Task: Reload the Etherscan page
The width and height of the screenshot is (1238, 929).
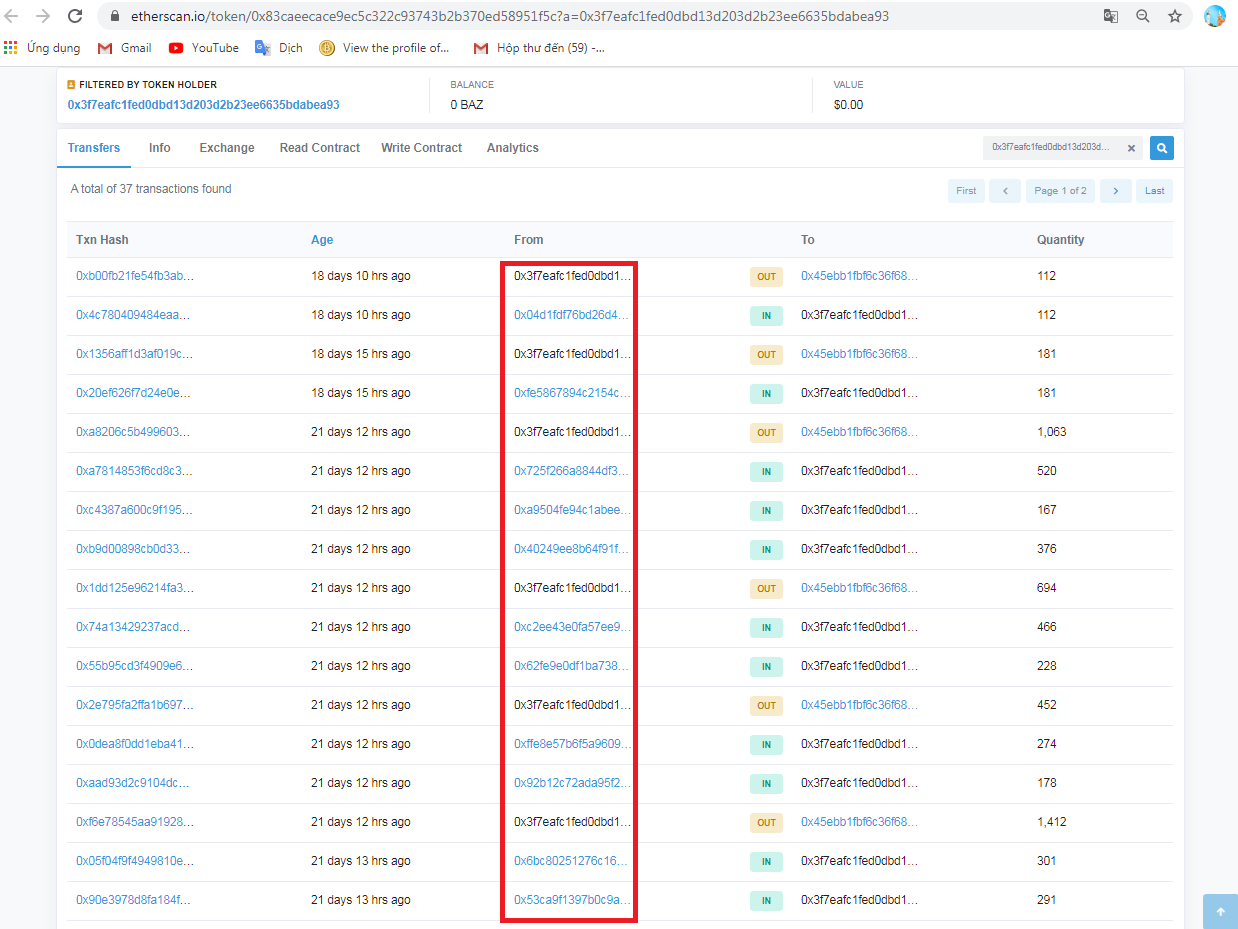Action: pos(75,16)
